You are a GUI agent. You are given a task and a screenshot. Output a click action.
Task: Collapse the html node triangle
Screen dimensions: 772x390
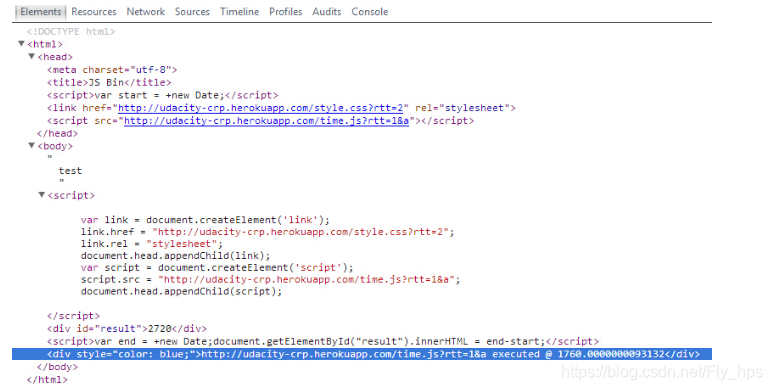[21, 44]
